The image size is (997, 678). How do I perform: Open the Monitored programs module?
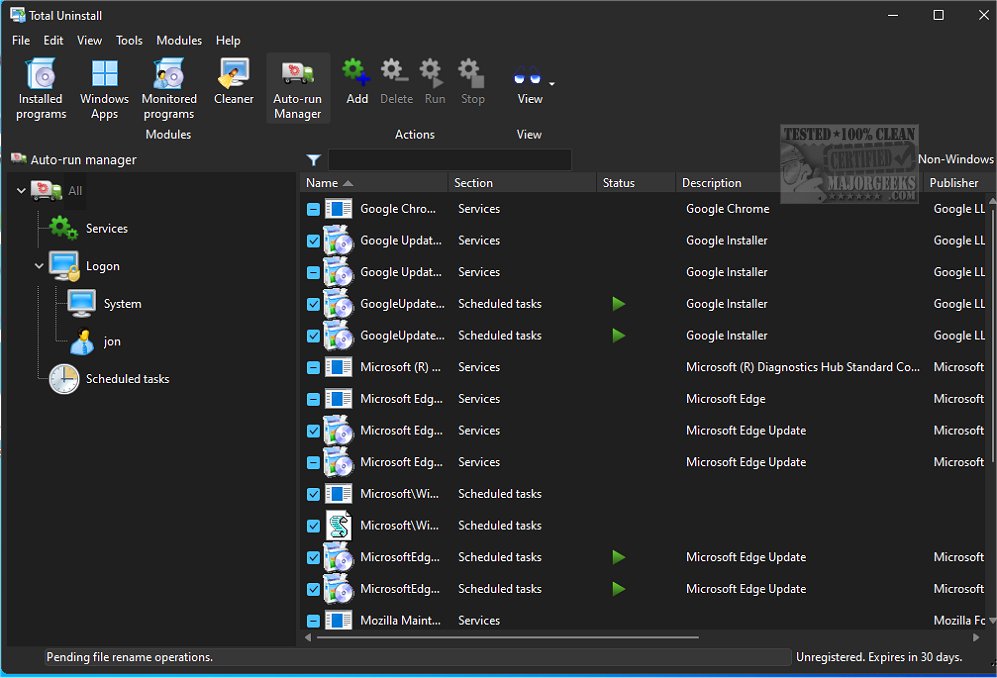(x=169, y=88)
